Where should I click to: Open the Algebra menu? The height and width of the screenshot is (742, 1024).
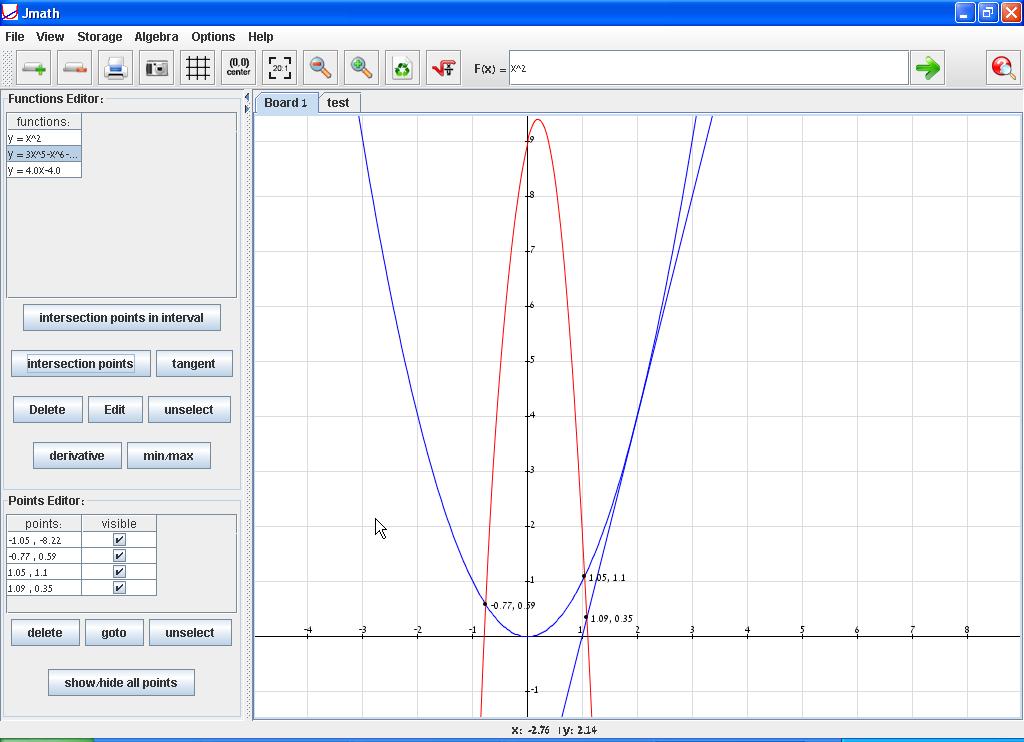click(x=156, y=36)
